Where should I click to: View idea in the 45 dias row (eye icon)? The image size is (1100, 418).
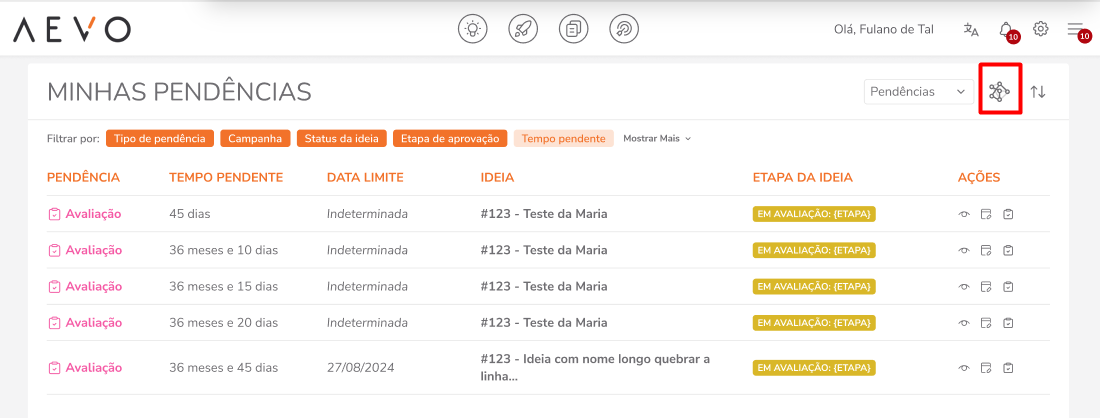pos(965,214)
